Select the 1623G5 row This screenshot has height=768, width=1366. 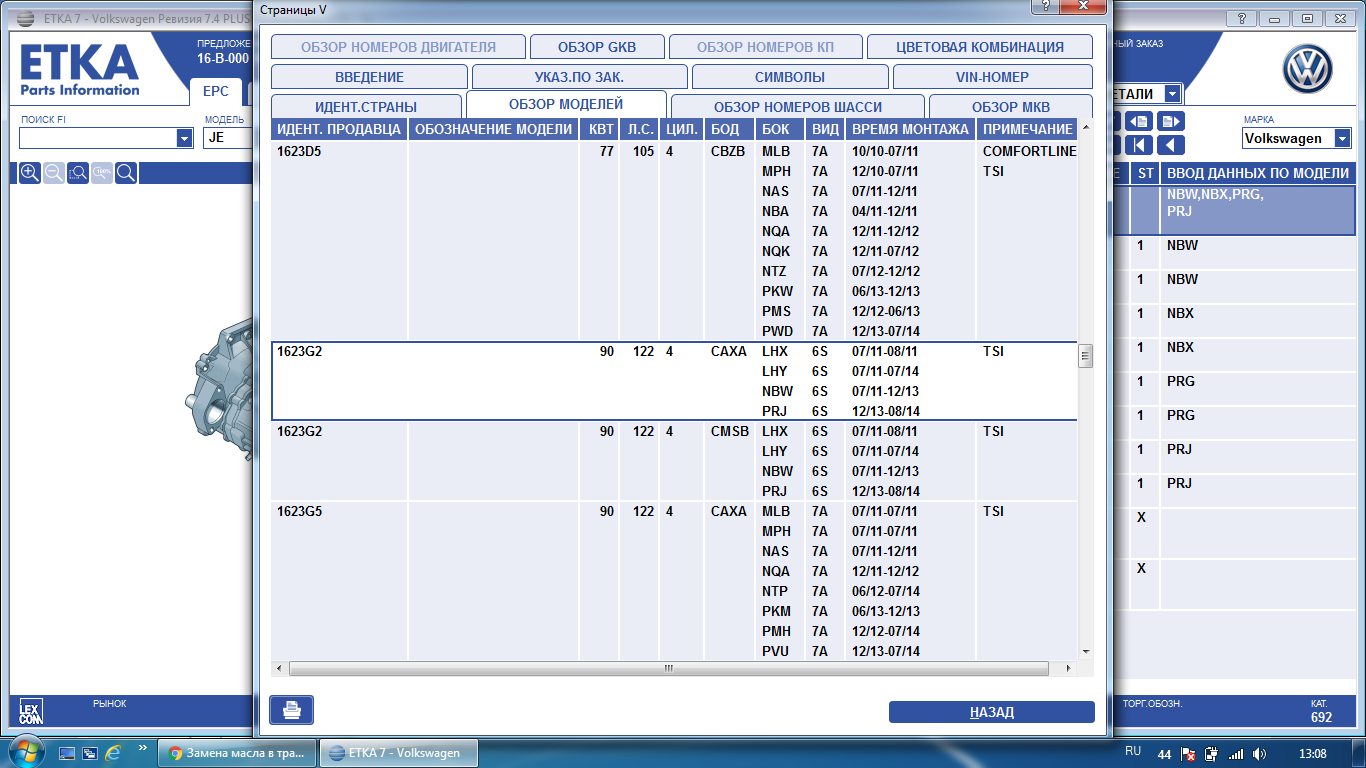click(x=675, y=581)
